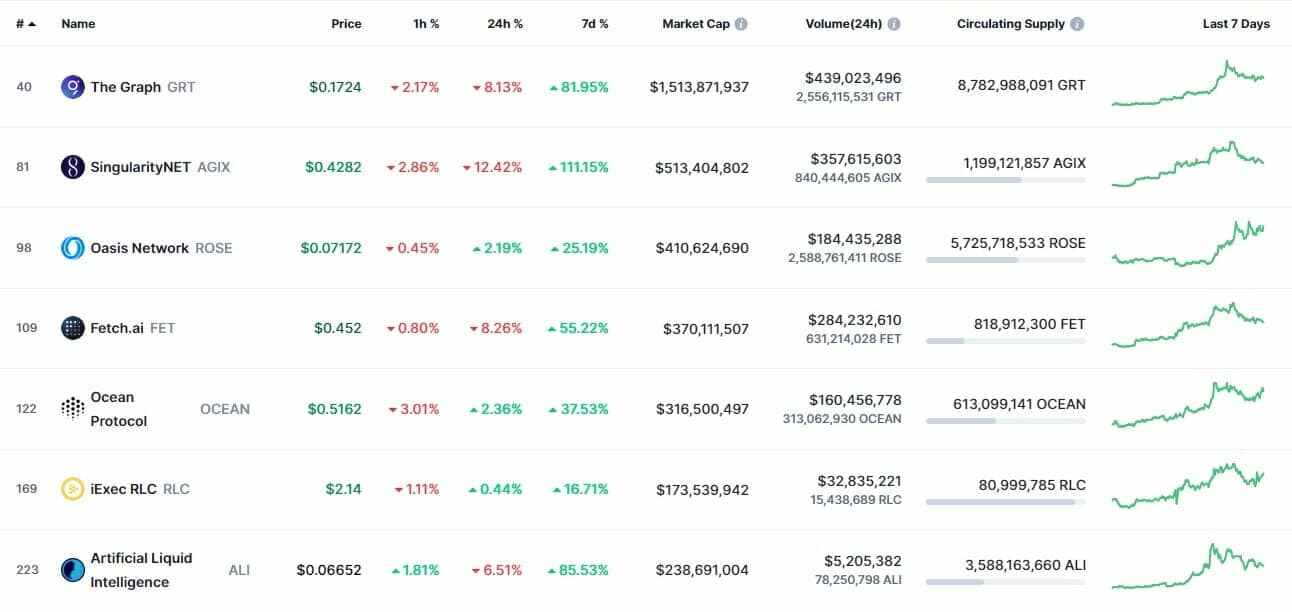Click The Graph coin logo icon
The height and width of the screenshot is (612, 1292).
pyautogui.click(x=72, y=87)
